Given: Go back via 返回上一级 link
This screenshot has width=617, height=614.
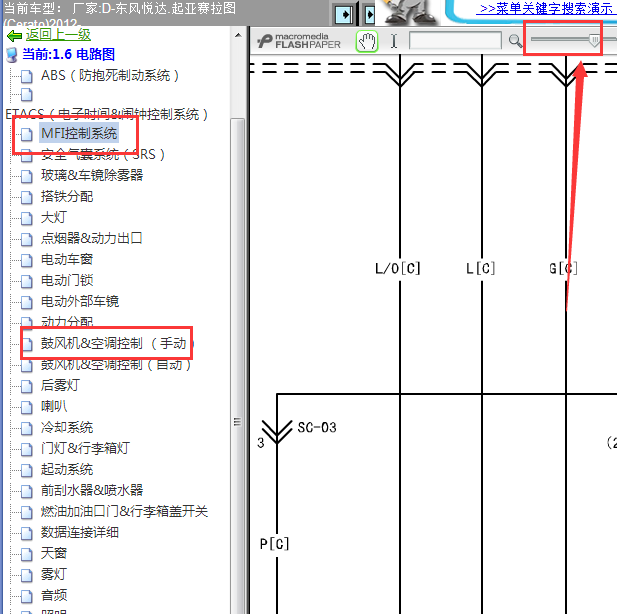Looking at the screenshot, I should point(58,35).
